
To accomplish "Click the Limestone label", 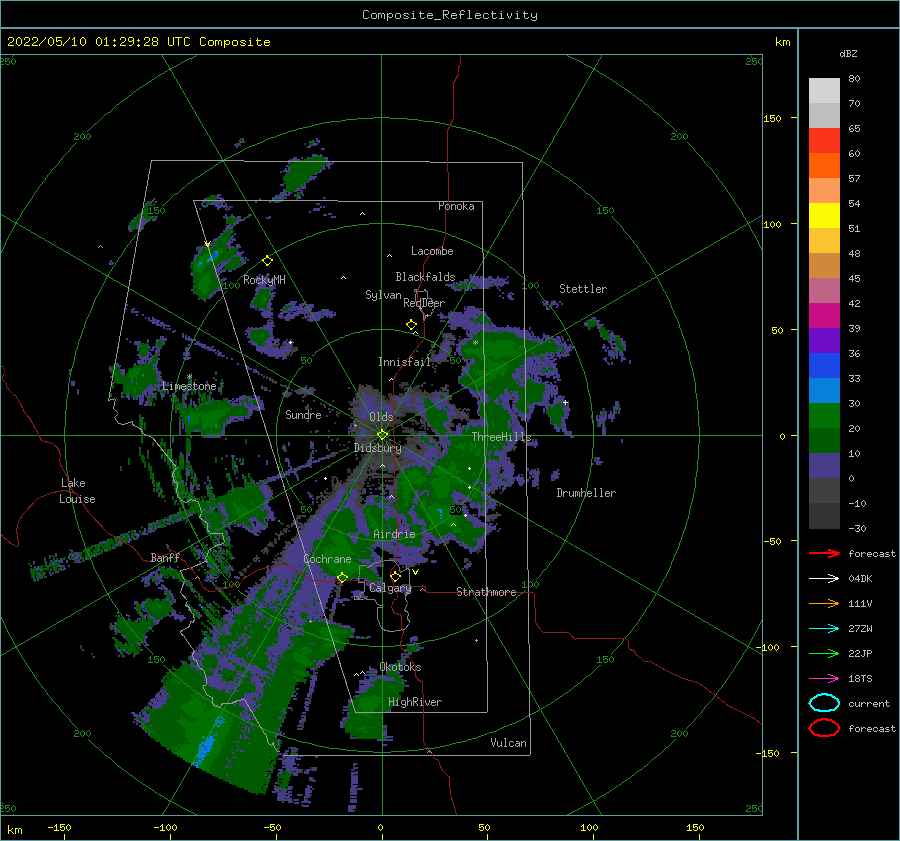I will pyautogui.click(x=189, y=386).
